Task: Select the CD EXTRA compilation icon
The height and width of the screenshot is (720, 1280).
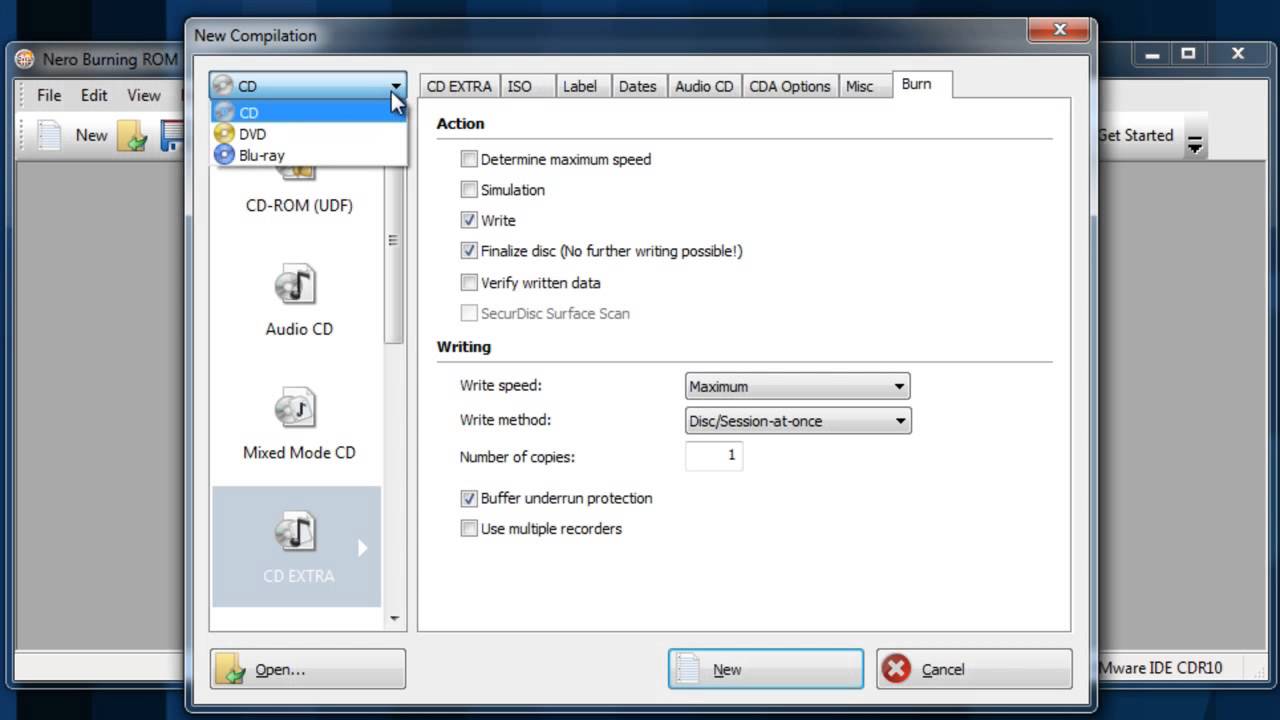Action: point(296,532)
